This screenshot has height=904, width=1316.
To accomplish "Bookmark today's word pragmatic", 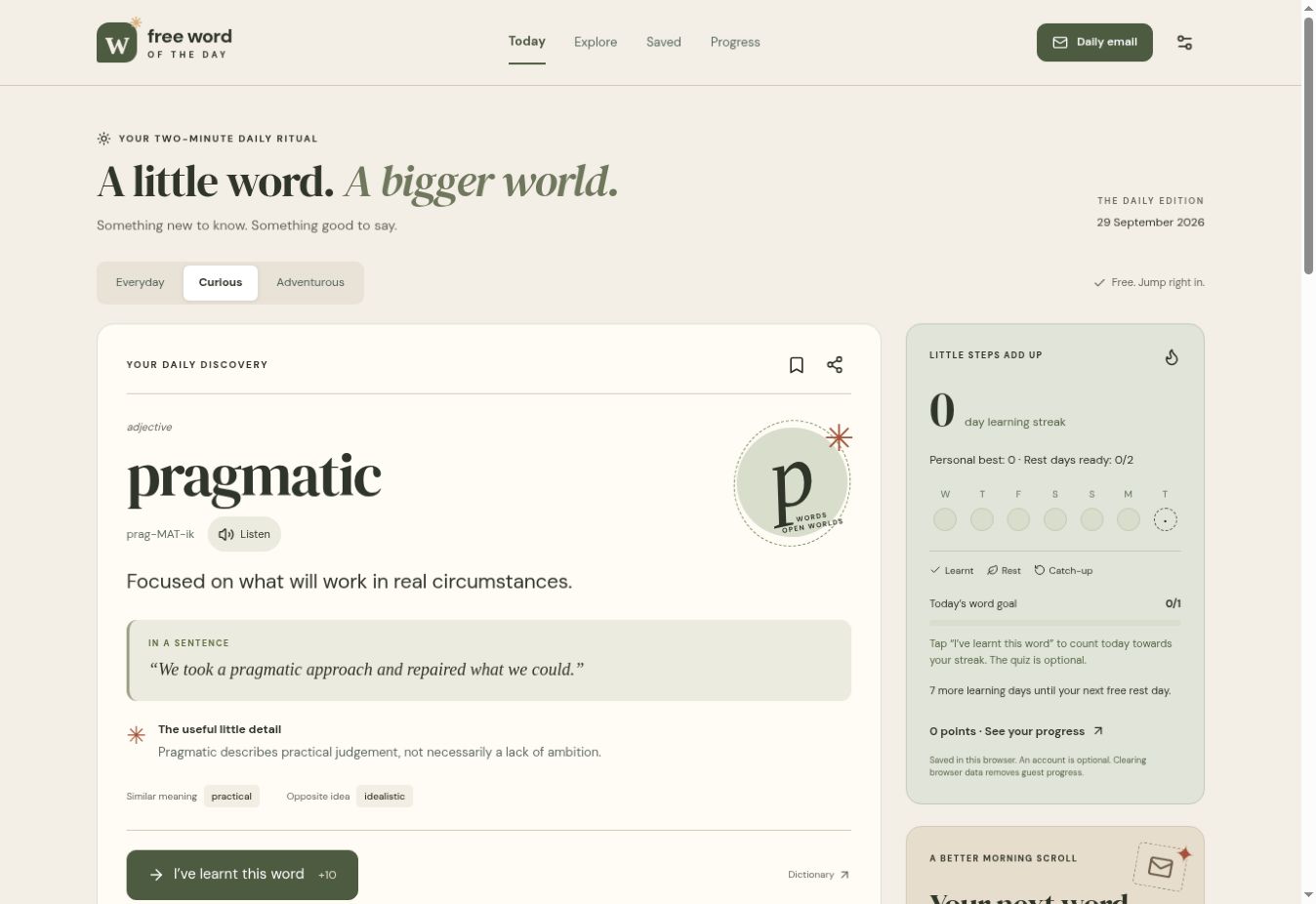I will click(x=797, y=365).
